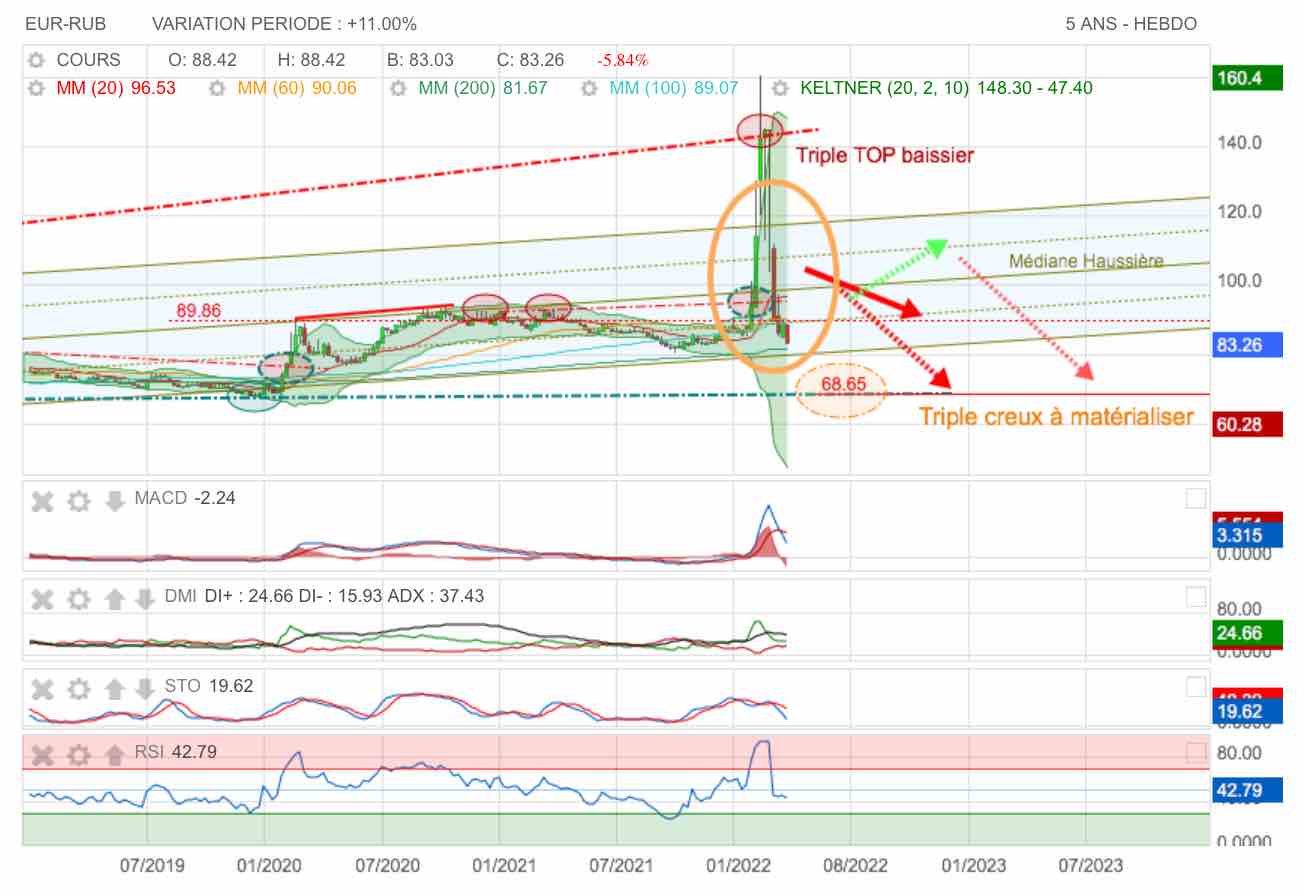Open STO indicator settings gear
The width and height of the screenshot is (1304, 896).
(x=78, y=688)
